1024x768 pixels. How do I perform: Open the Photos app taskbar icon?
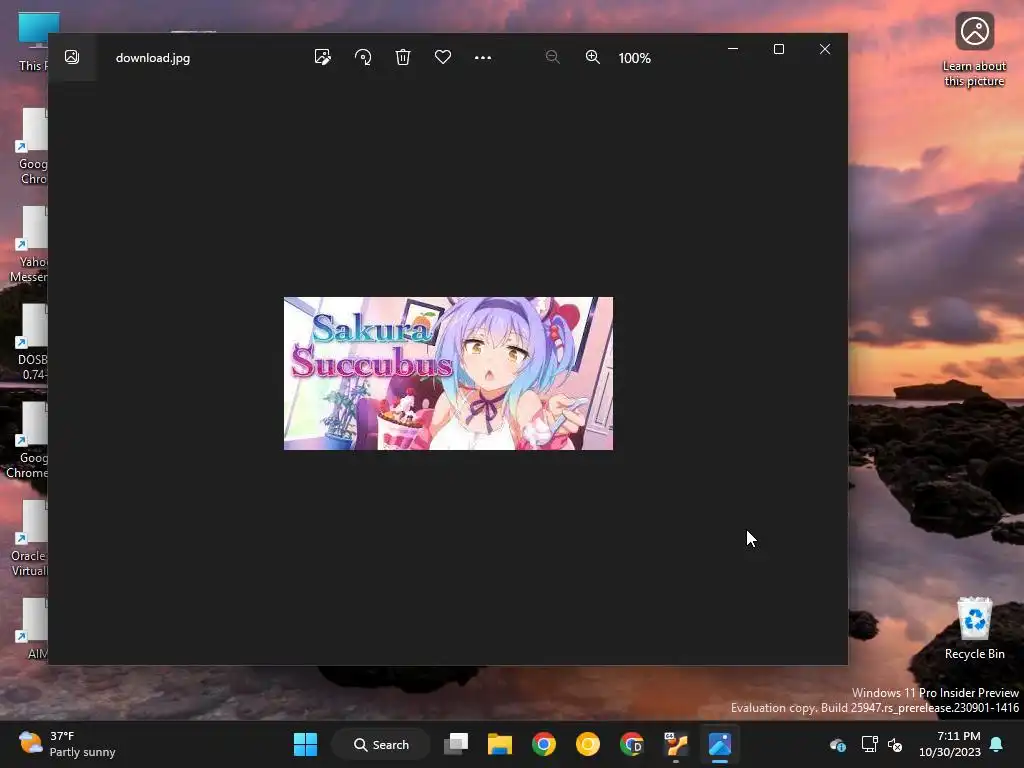(x=720, y=744)
